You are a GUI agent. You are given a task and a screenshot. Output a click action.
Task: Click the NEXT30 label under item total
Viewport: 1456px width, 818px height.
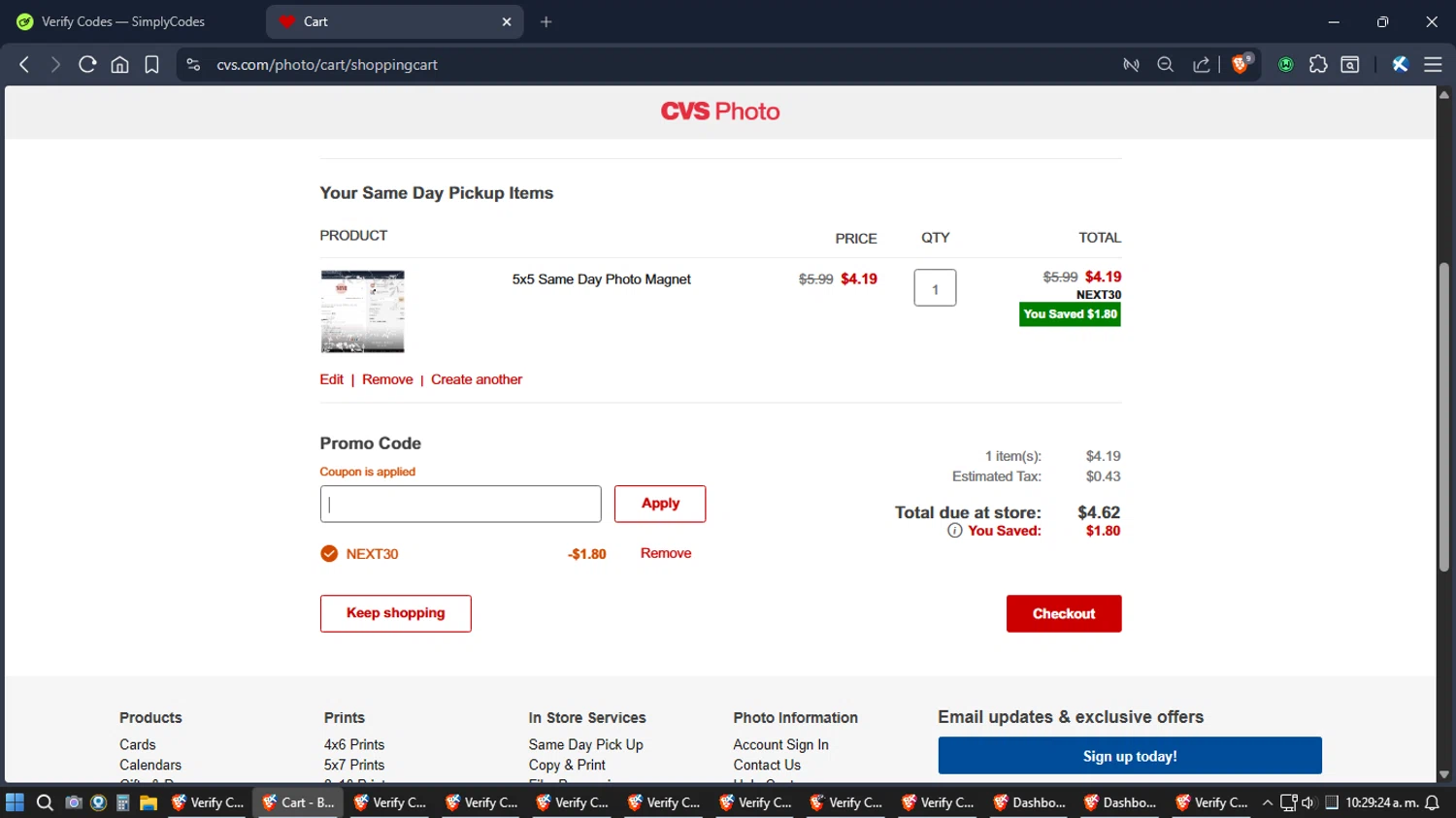click(x=1099, y=295)
